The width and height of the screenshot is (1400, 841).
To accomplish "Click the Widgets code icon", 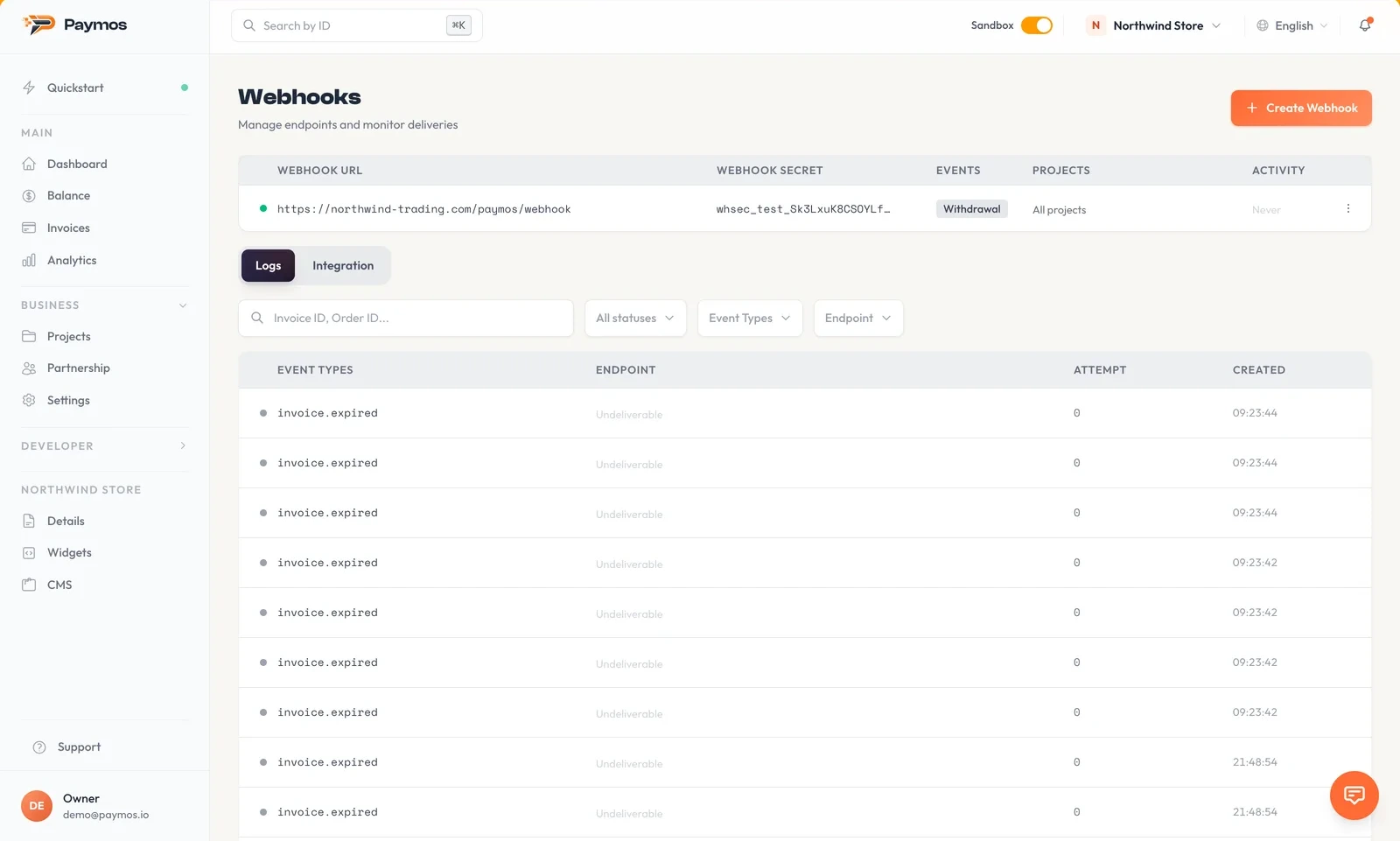I will pos(29,553).
